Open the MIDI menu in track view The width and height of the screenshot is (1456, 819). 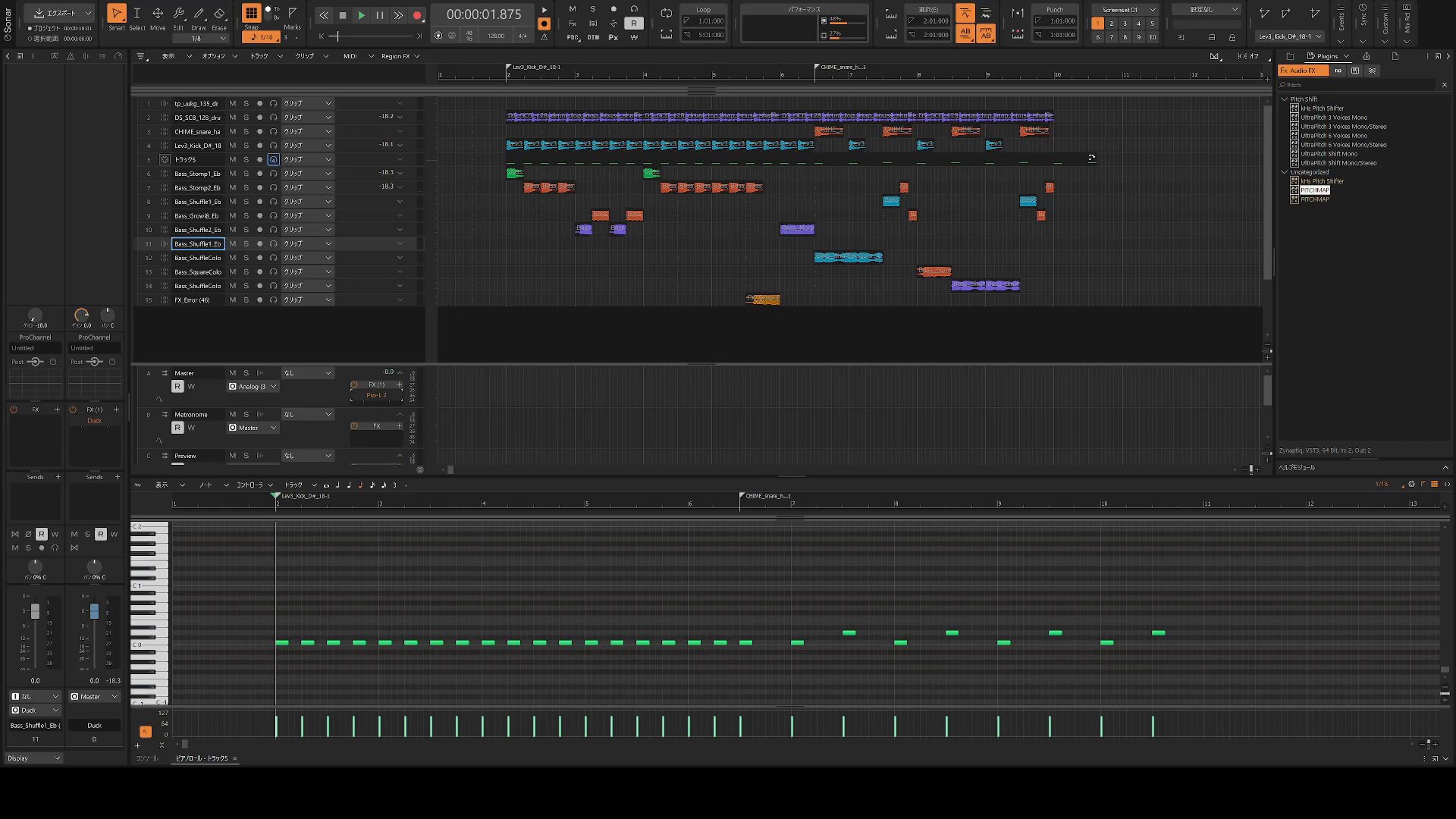point(350,56)
